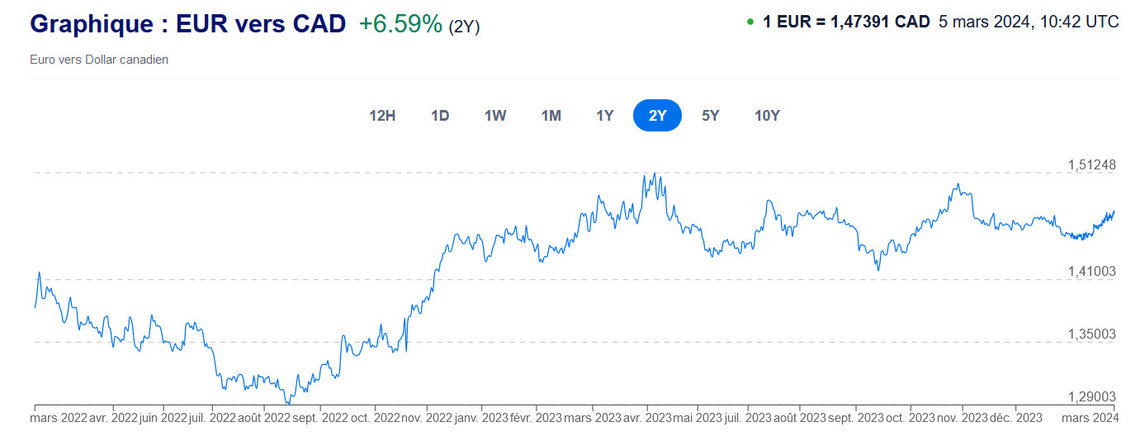This screenshot has width=1140, height=442.
Task: Click the 'sept. 2022' axis label
Action: pyautogui.click(x=319, y=418)
